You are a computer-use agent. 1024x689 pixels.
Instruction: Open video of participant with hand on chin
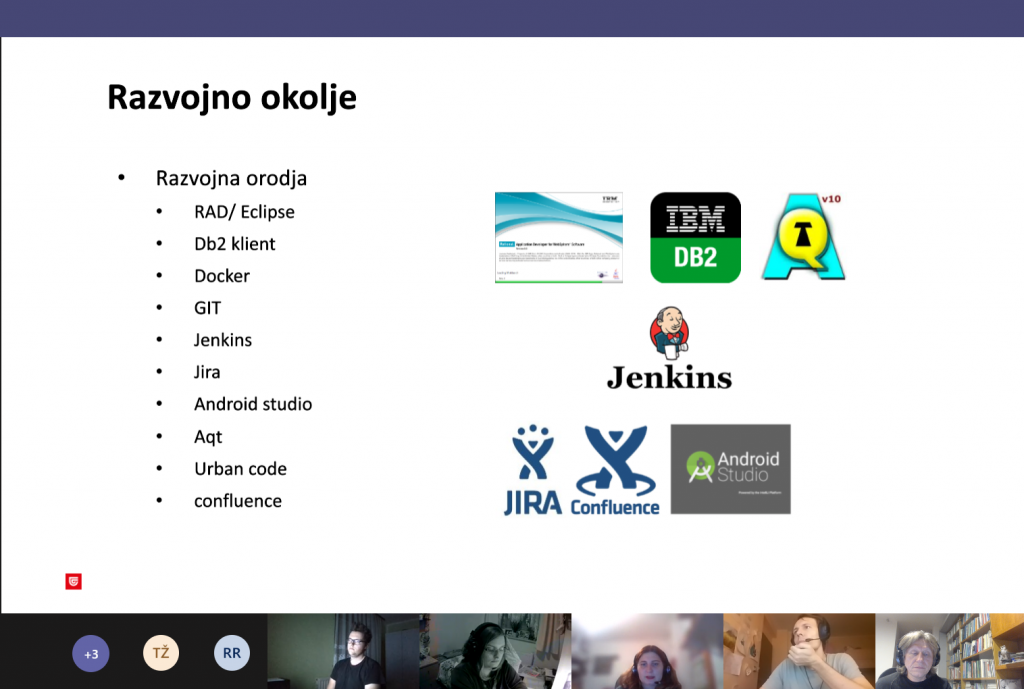click(x=798, y=651)
